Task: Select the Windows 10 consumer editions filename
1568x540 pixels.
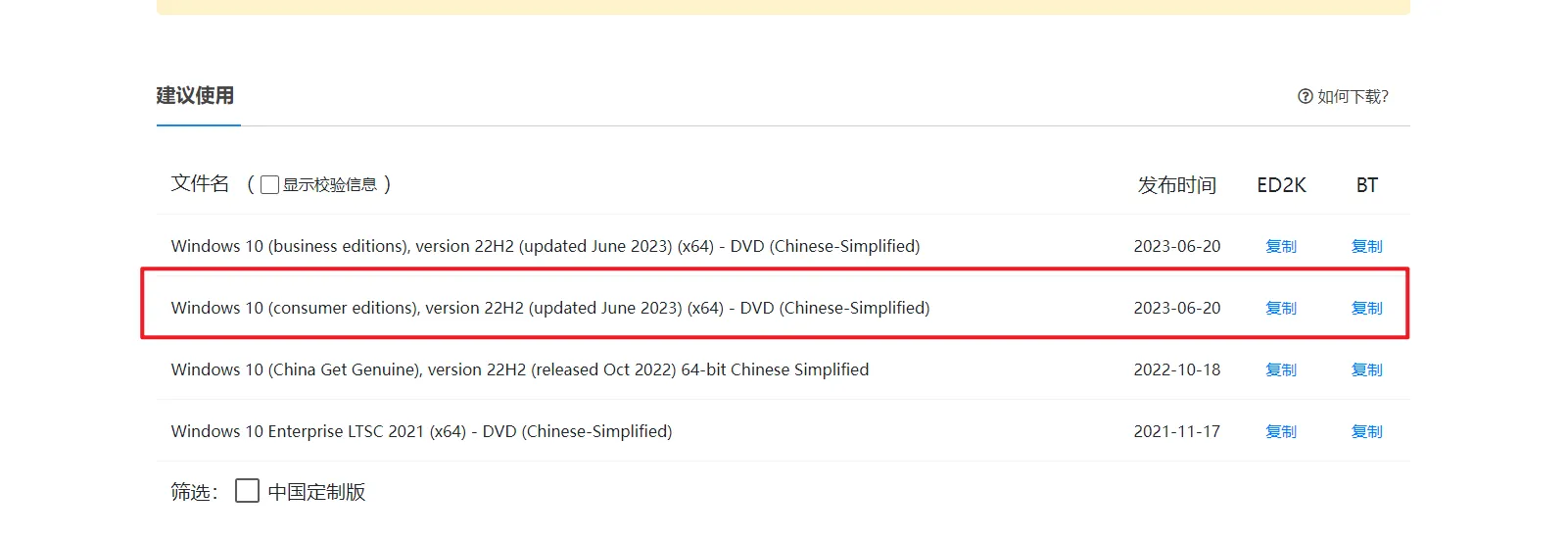Action: pyautogui.click(x=549, y=308)
